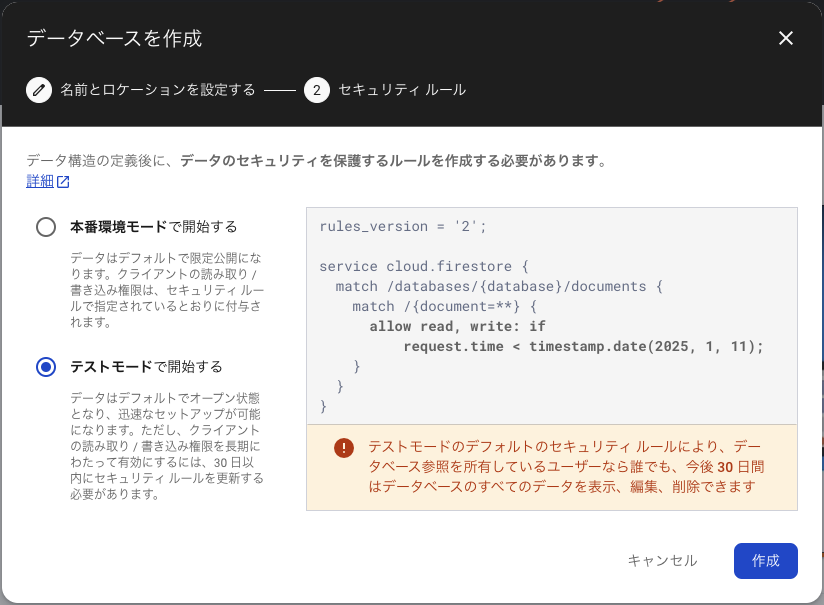Close the データベースを作成 dialog with the X

(785, 38)
